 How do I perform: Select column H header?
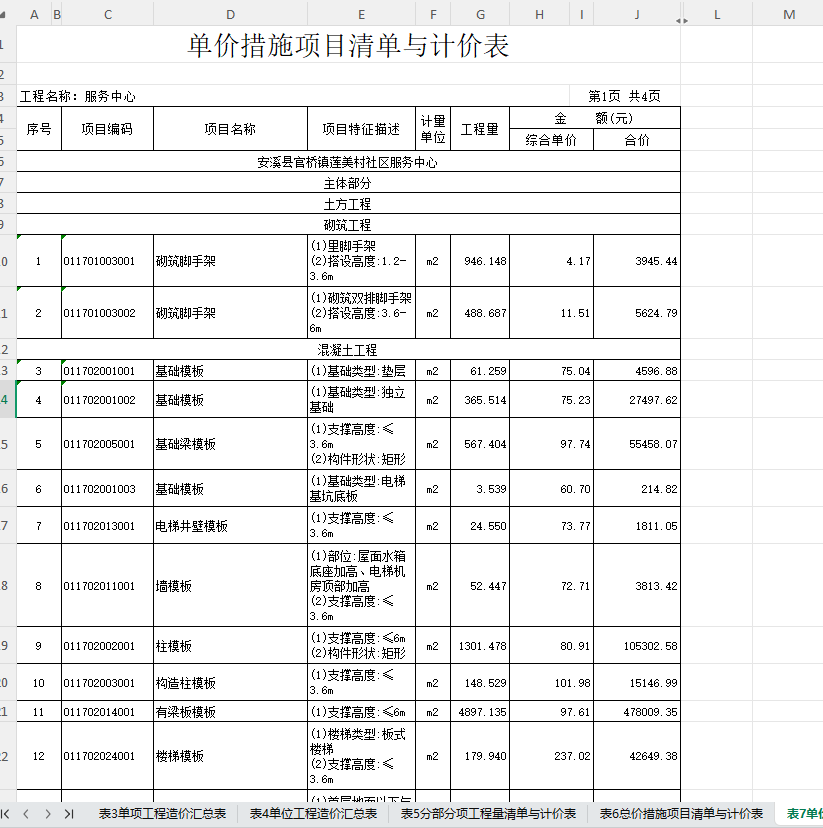click(x=540, y=15)
